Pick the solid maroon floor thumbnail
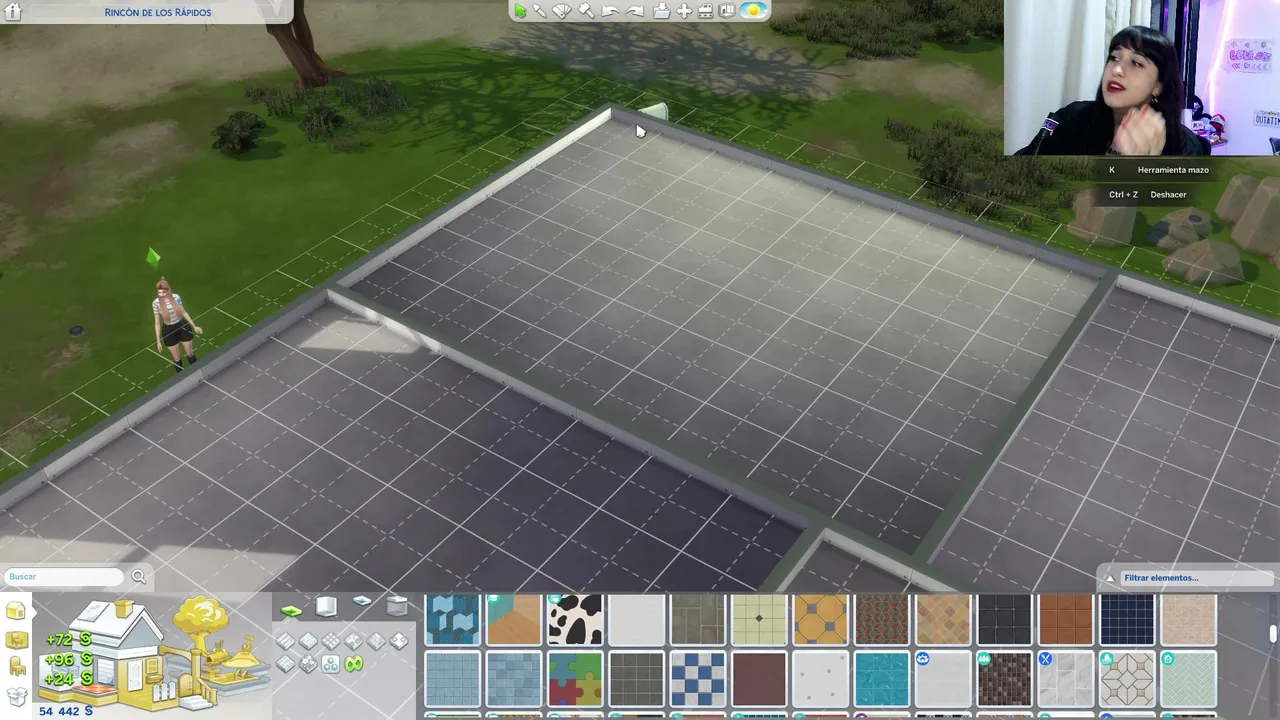Image resolution: width=1280 pixels, height=720 pixels. point(759,679)
